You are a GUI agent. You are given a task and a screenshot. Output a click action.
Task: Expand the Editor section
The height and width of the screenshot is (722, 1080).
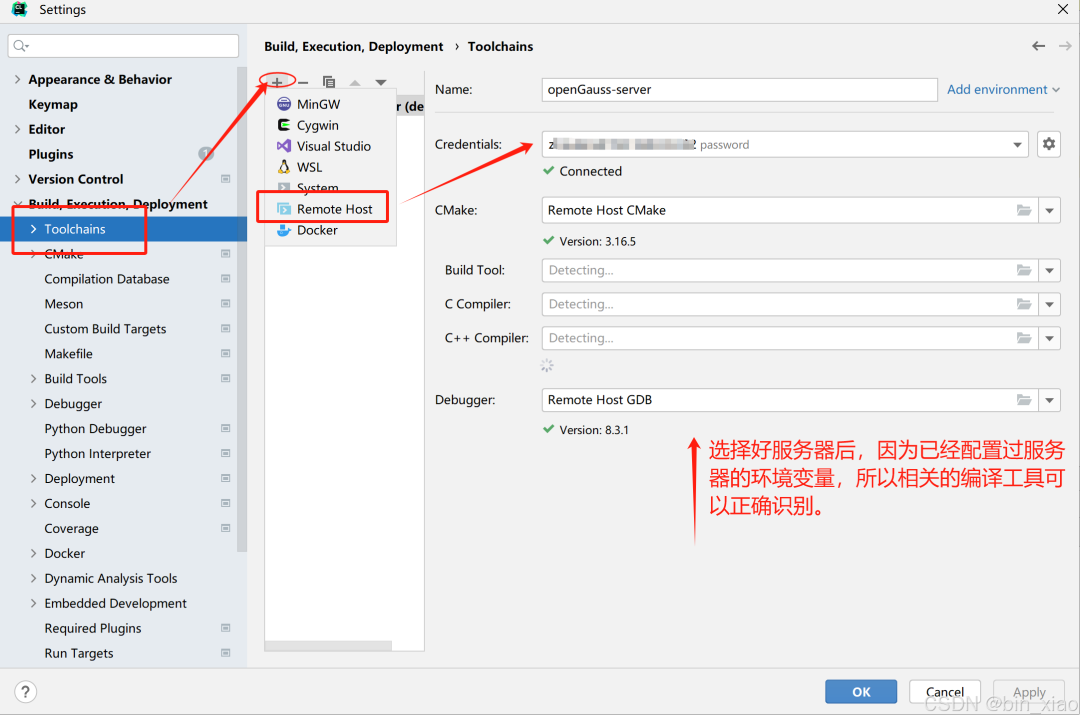pyautogui.click(x=17, y=129)
